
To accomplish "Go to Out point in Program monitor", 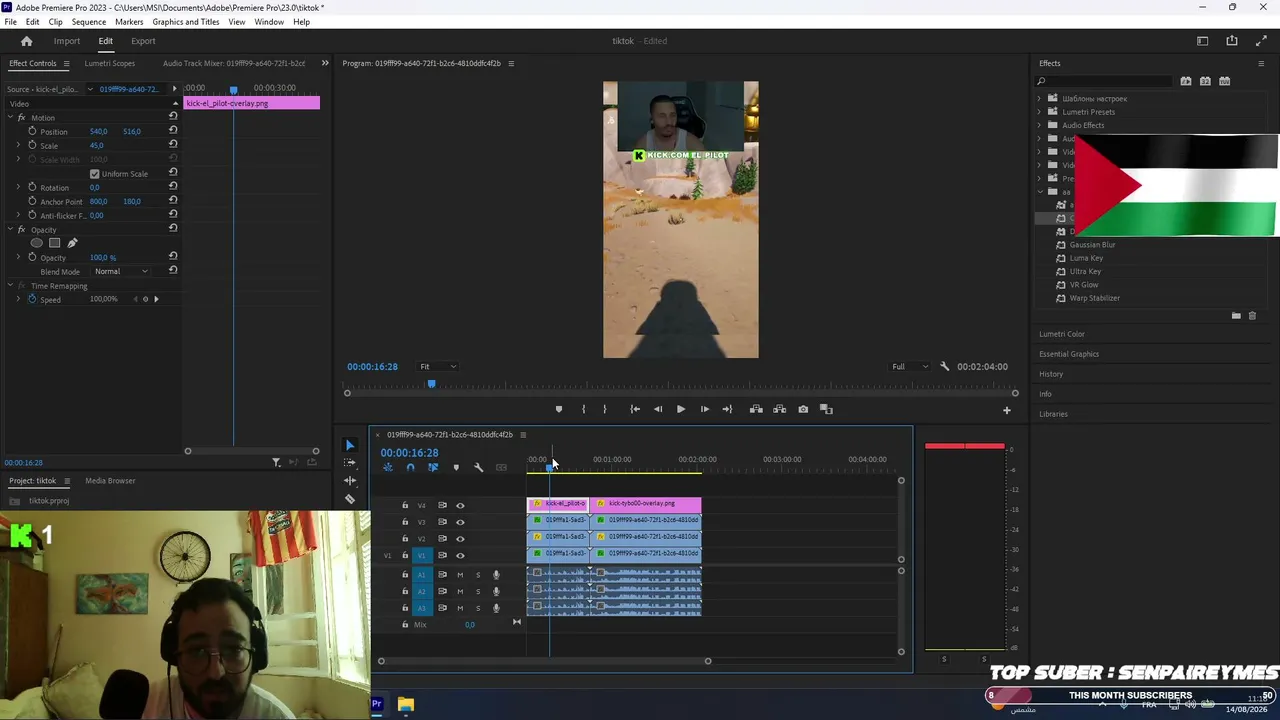I will [727, 409].
